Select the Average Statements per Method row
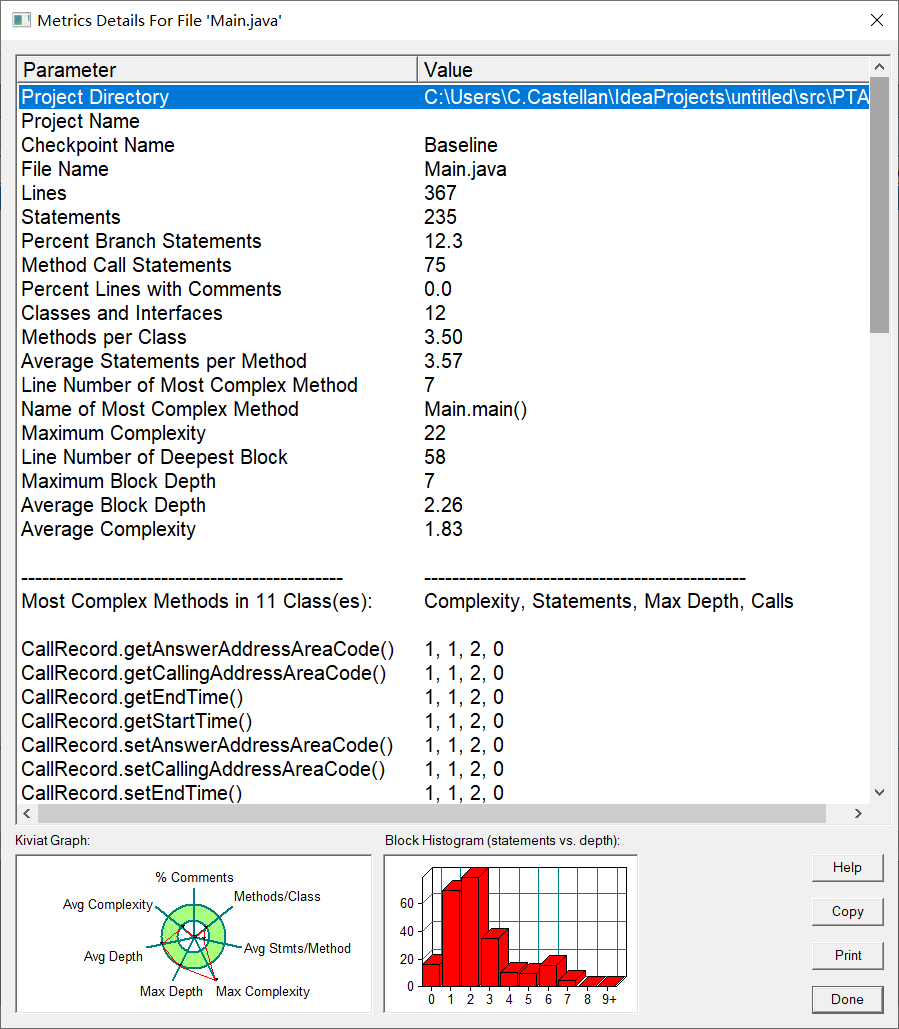This screenshot has width=899, height=1029. pos(444,361)
